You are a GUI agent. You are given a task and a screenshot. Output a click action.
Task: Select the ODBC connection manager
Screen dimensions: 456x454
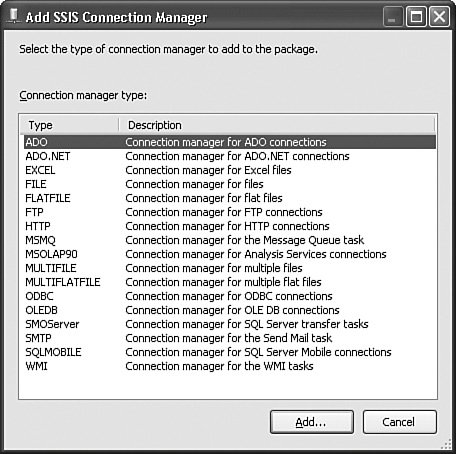tap(230, 296)
